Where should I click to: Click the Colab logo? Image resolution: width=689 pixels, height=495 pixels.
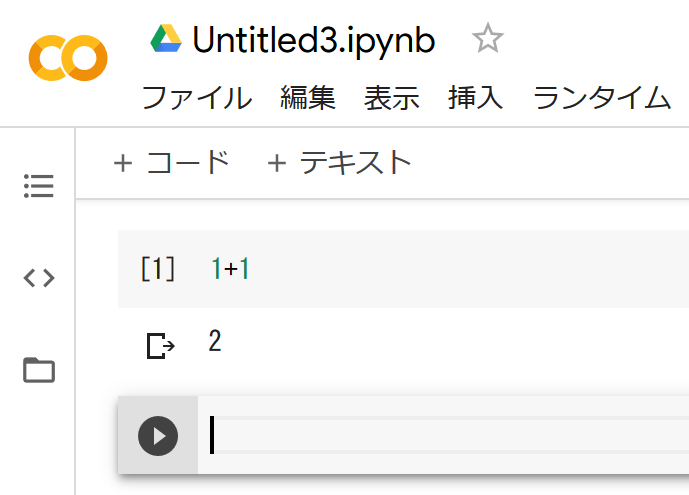(68, 57)
